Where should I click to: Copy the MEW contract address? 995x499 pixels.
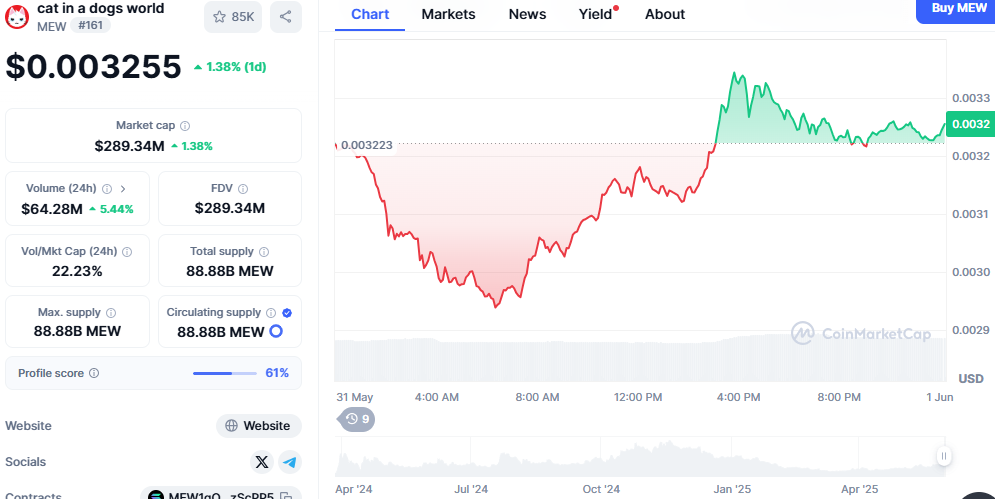[286, 495]
